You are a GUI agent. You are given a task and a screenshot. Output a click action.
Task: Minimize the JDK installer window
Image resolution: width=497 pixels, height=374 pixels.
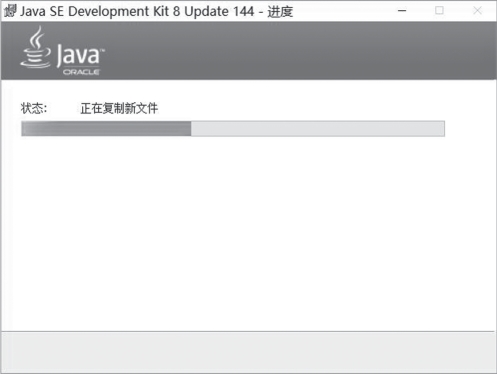click(x=402, y=11)
